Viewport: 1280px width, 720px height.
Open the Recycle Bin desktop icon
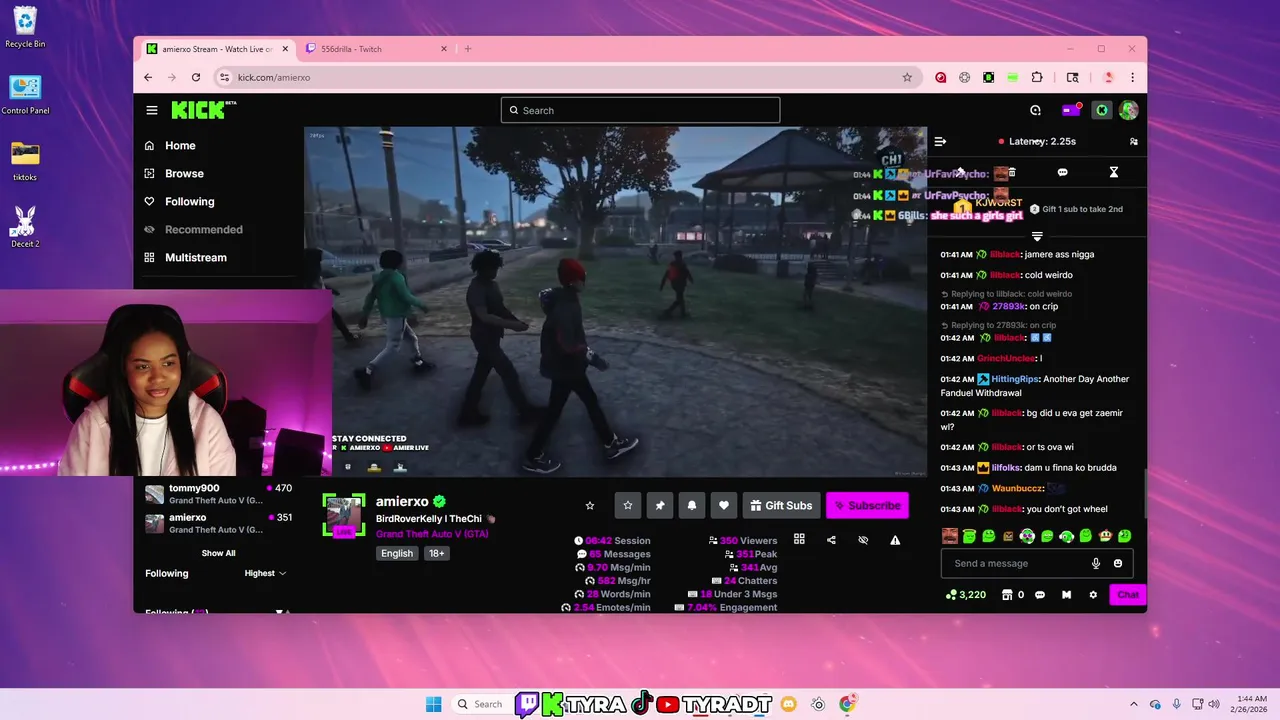[x=25, y=27]
